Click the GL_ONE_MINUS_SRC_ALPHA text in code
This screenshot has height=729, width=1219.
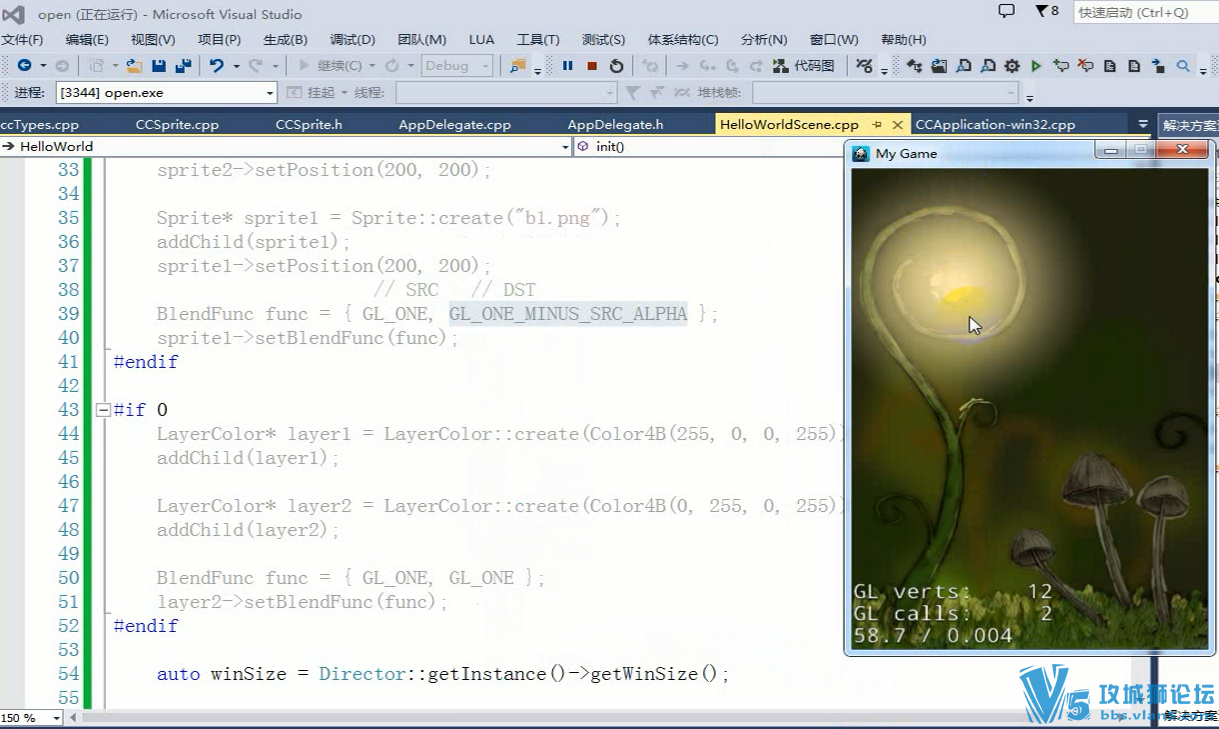(x=568, y=314)
